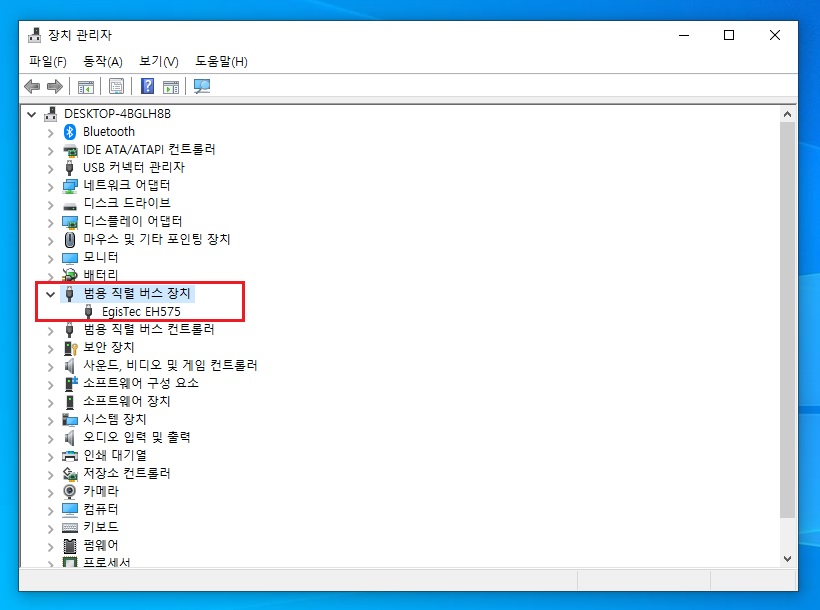Screen dimensions: 820x610
Task: Expand the 카메라 category
Action: pyautogui.click(x=50, y=493)
